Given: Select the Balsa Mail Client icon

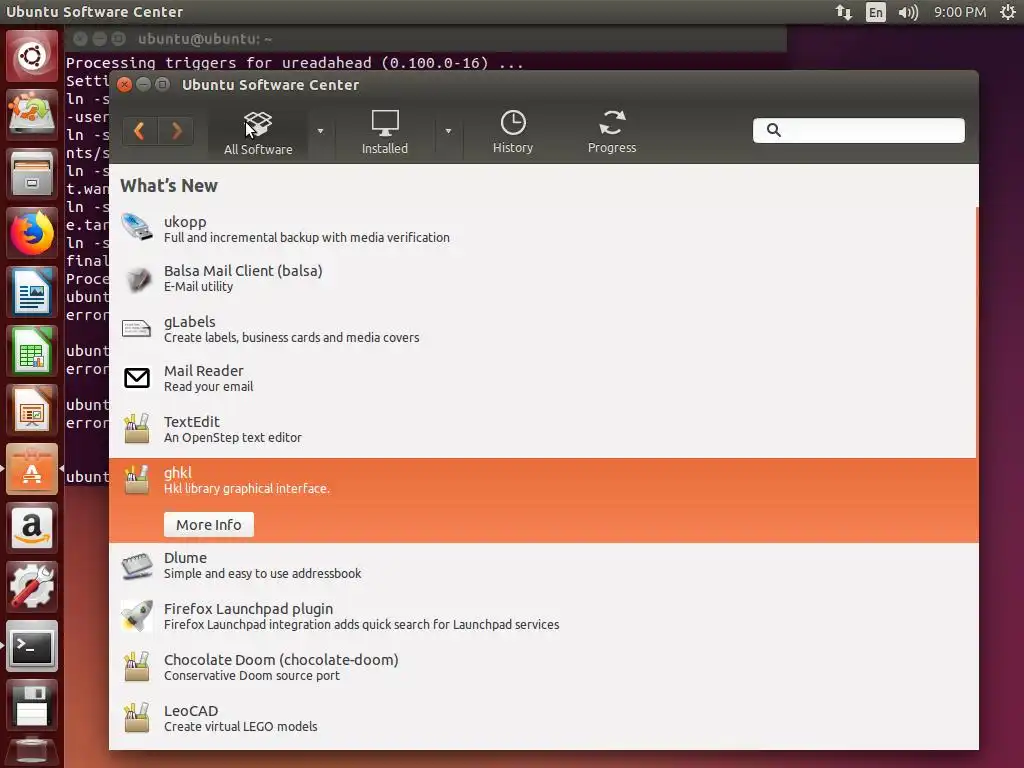Looking at the screenshot, I should [136, 278].
